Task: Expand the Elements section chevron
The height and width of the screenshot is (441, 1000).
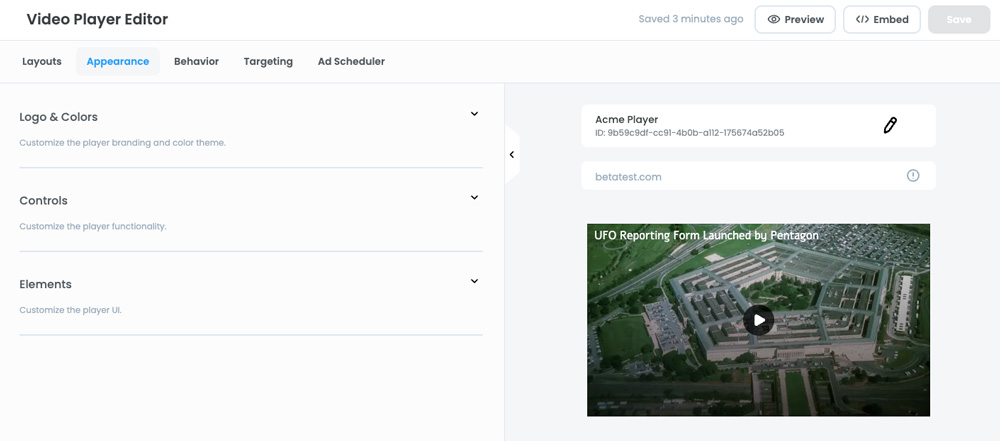Action: (474, 282)
